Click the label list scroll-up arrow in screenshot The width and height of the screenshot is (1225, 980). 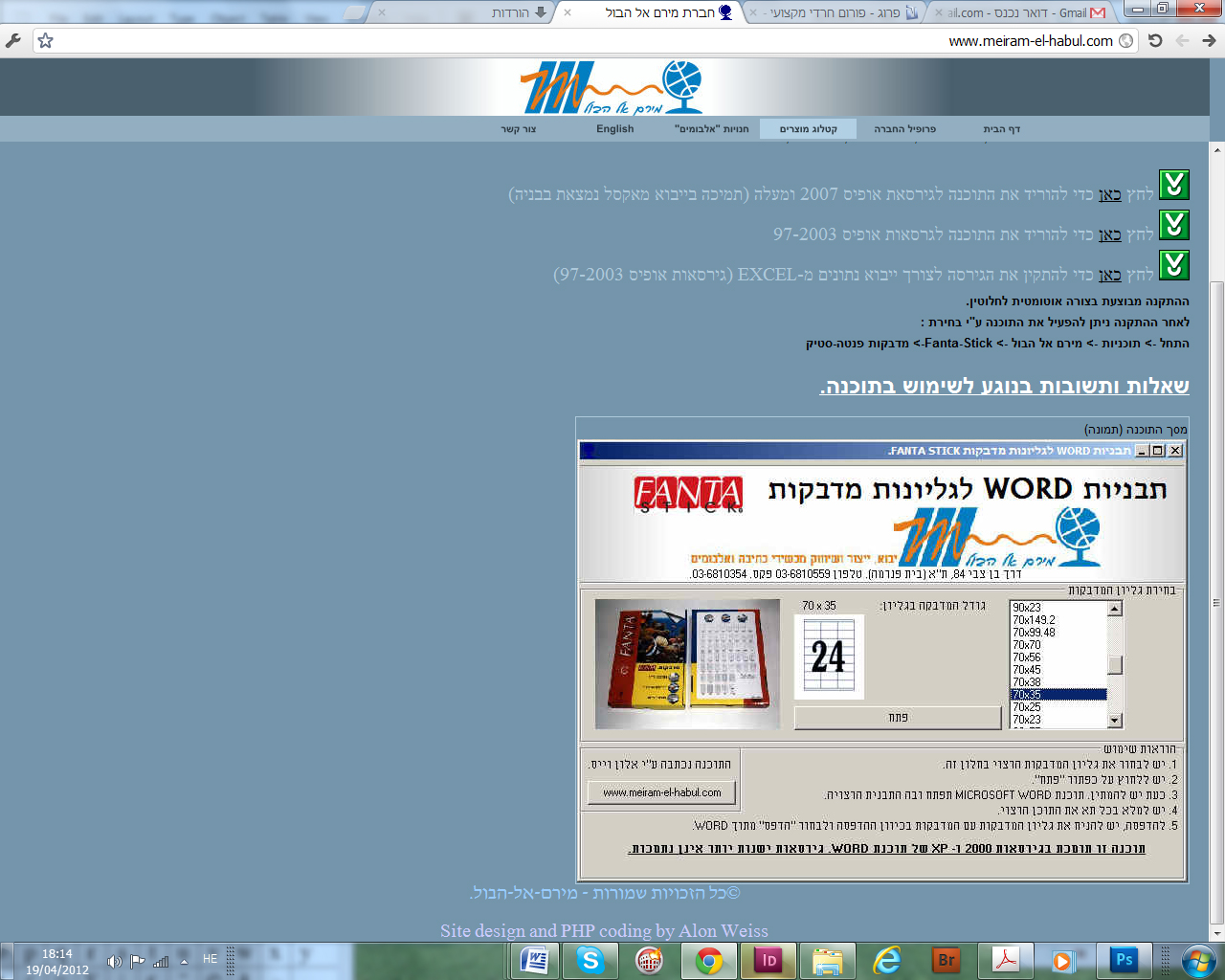point(1115,609)
